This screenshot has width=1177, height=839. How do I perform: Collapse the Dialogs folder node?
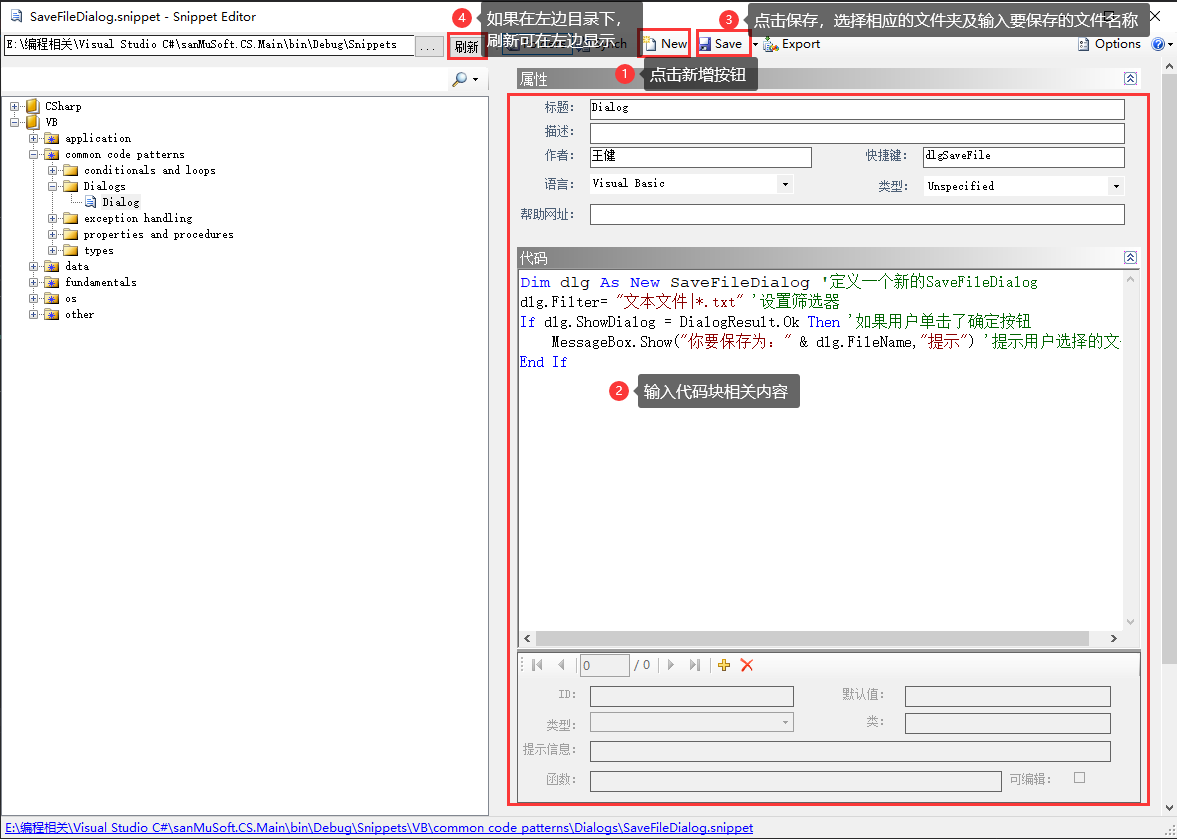53,186
